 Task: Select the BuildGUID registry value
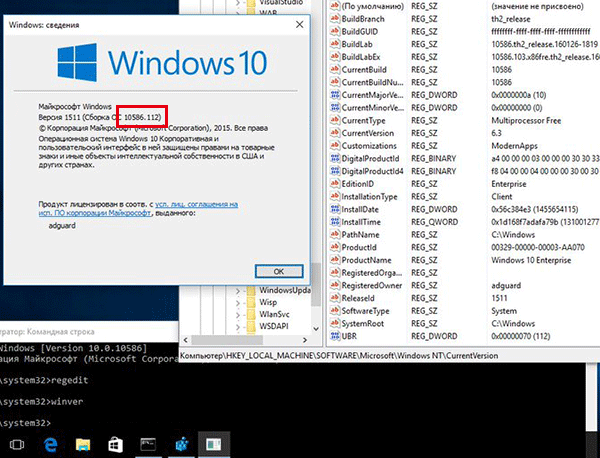click(x=359, y=31)
